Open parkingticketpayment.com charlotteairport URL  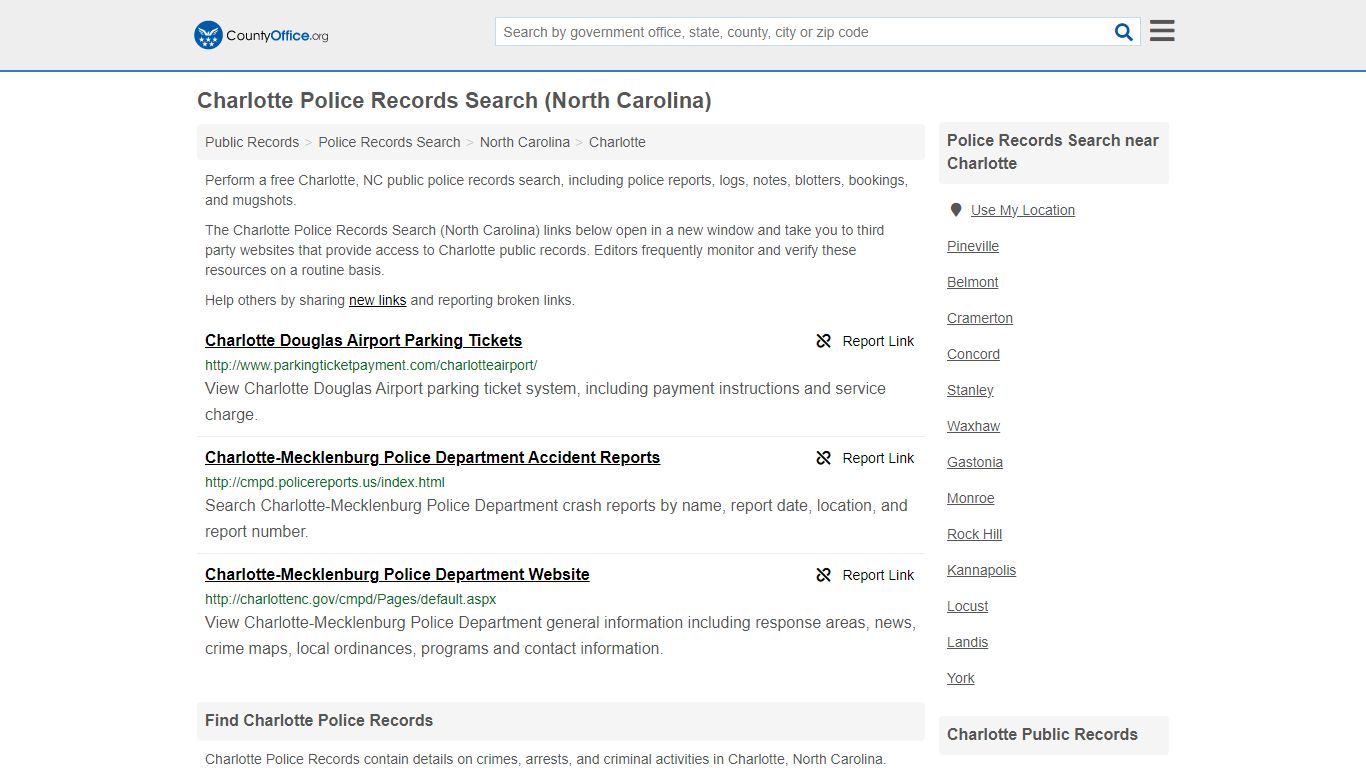click(371, 365)
